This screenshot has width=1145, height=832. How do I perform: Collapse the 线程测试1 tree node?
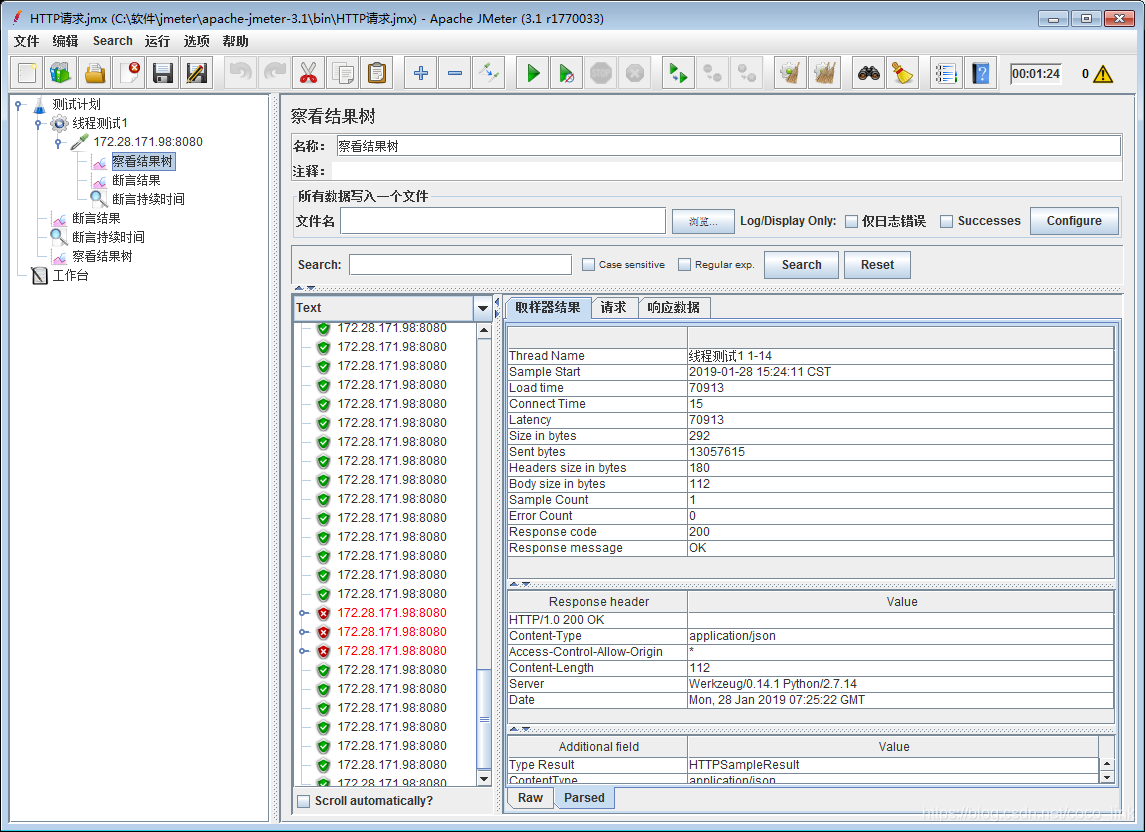point(38,123)
